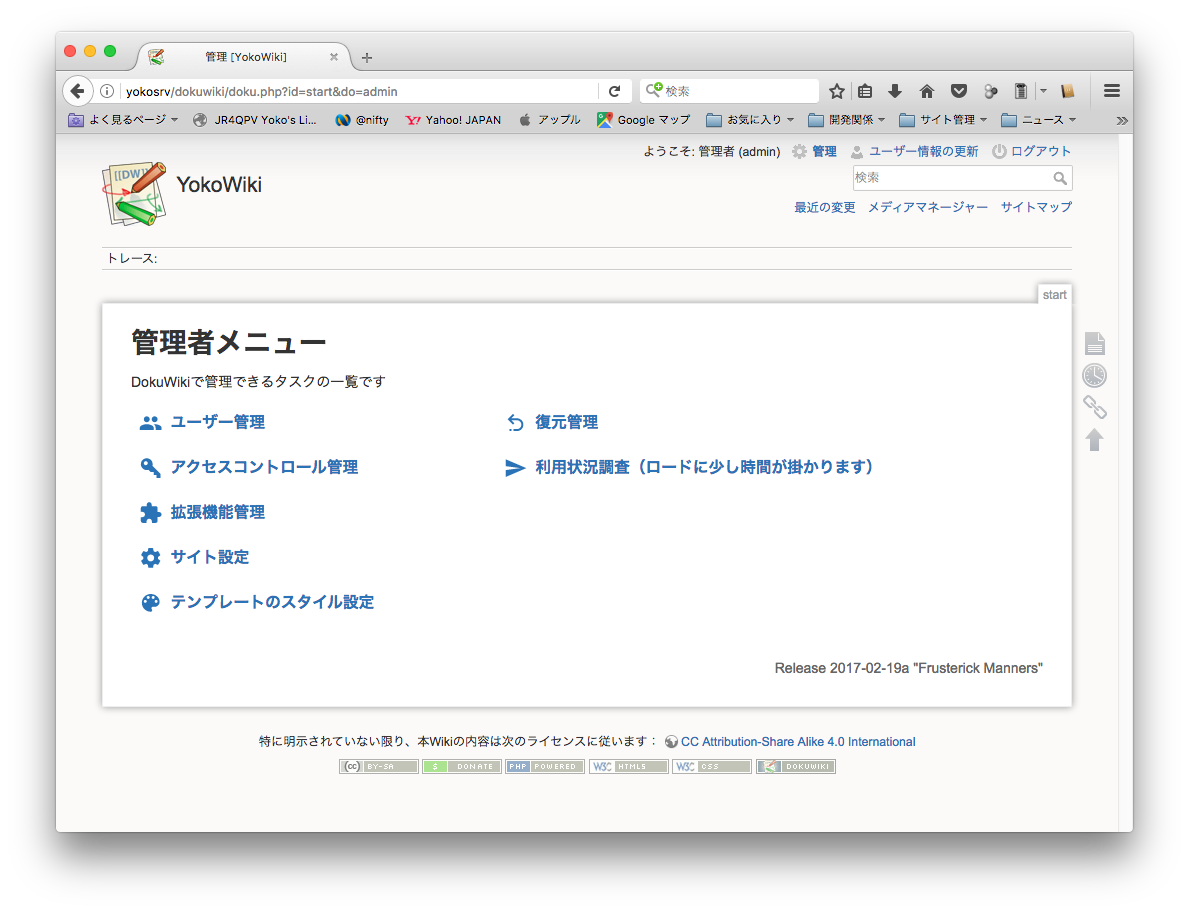Click the wiki search magnifier button
The height and width of the screenshot is (912, 1189).
pyautogui.click(x=1060, y=178)
